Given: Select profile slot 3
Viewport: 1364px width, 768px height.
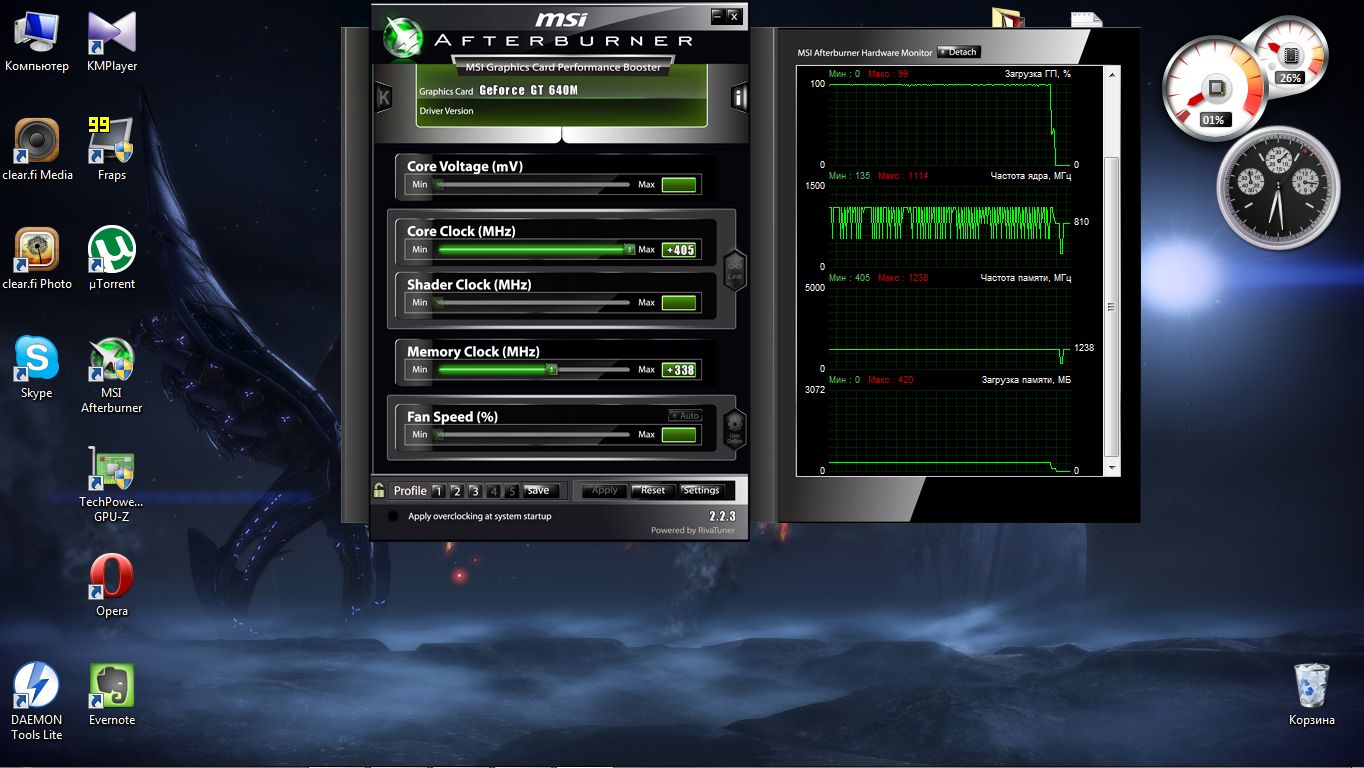Looking at the screenshot, I should click(x=475, y=491).
